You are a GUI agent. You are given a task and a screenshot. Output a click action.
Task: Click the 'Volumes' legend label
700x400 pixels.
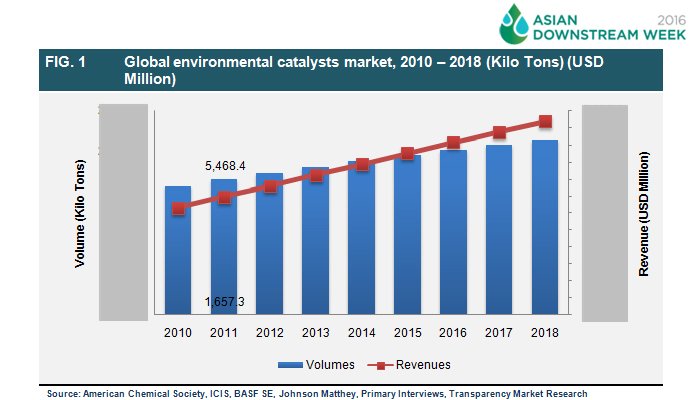pos(330,365)
